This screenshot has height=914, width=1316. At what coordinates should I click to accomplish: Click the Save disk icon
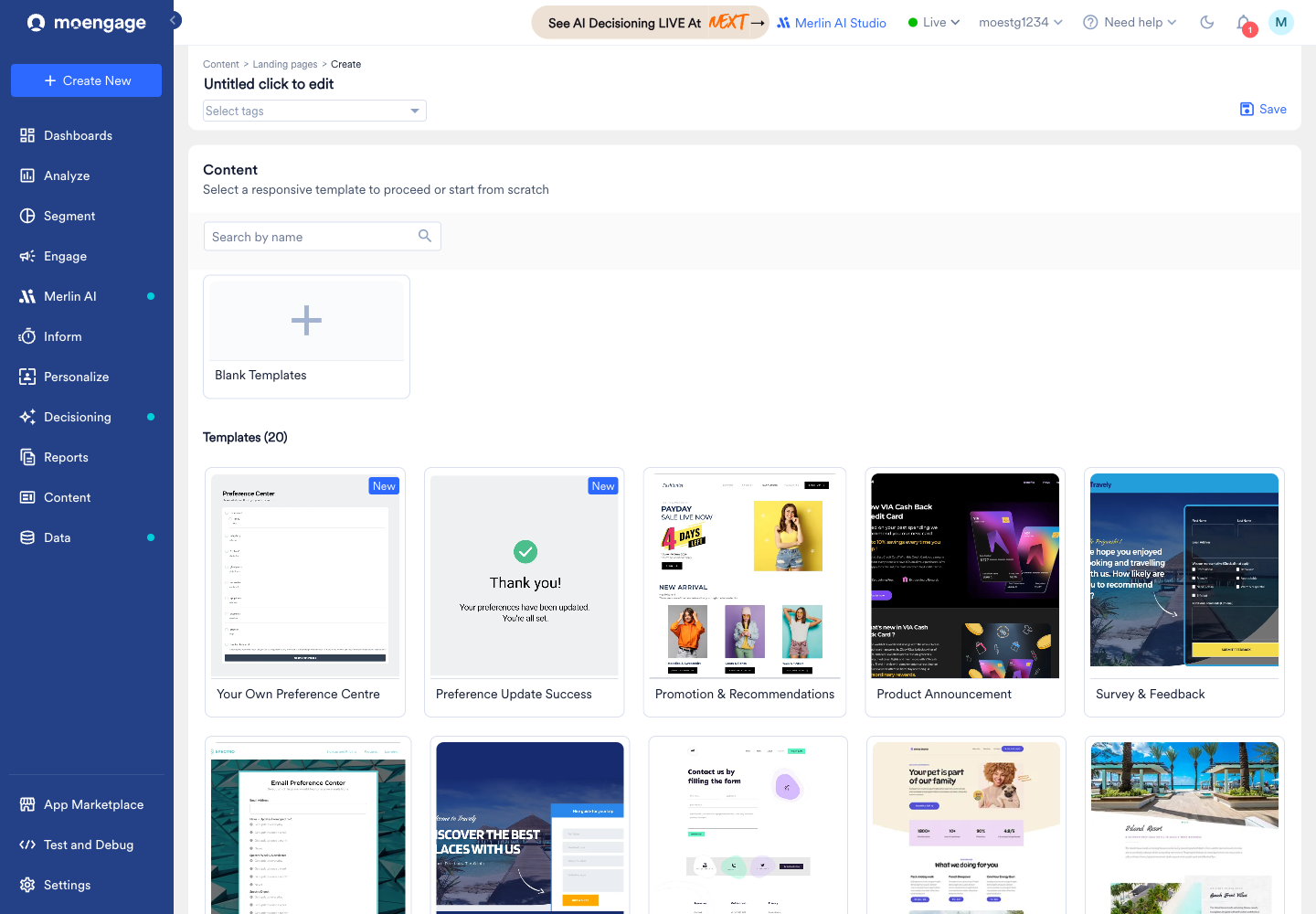click(1247, 109)
